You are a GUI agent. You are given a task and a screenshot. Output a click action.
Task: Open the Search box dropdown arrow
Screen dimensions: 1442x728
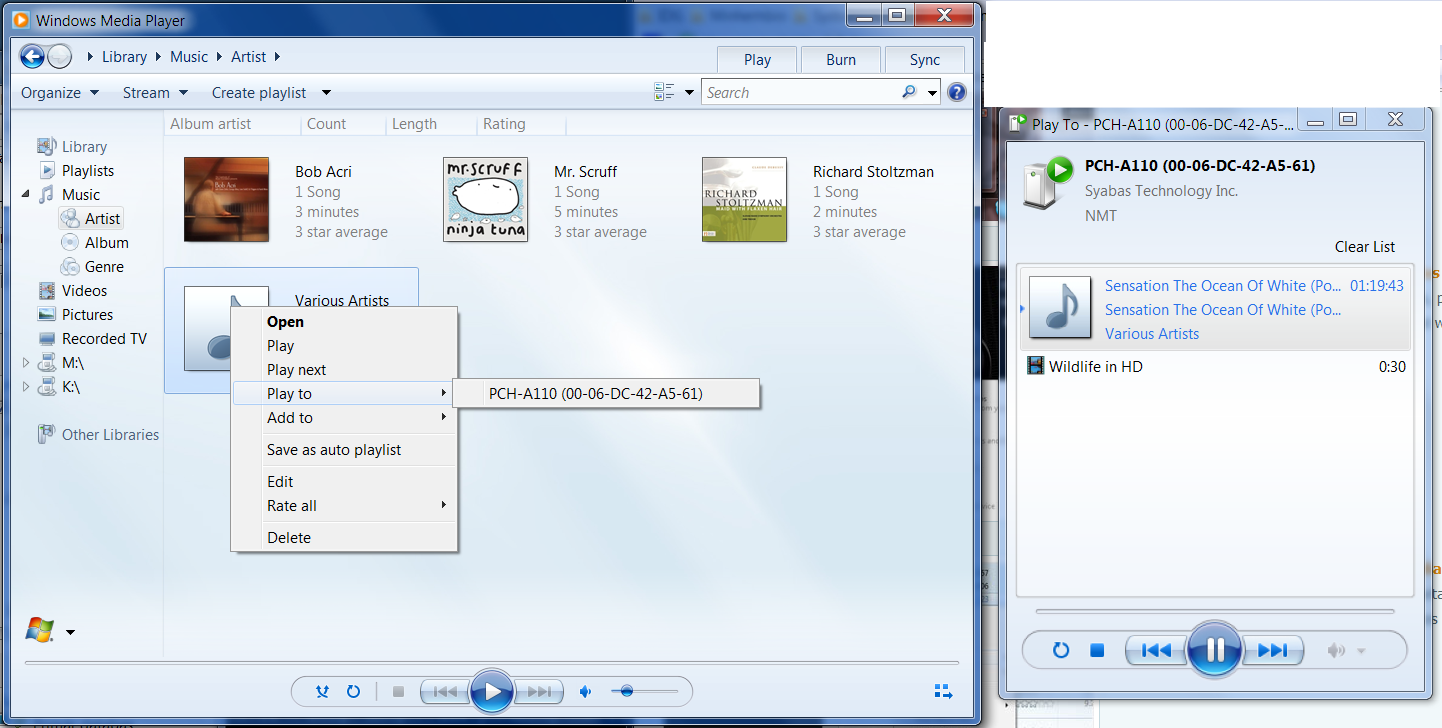933,93
